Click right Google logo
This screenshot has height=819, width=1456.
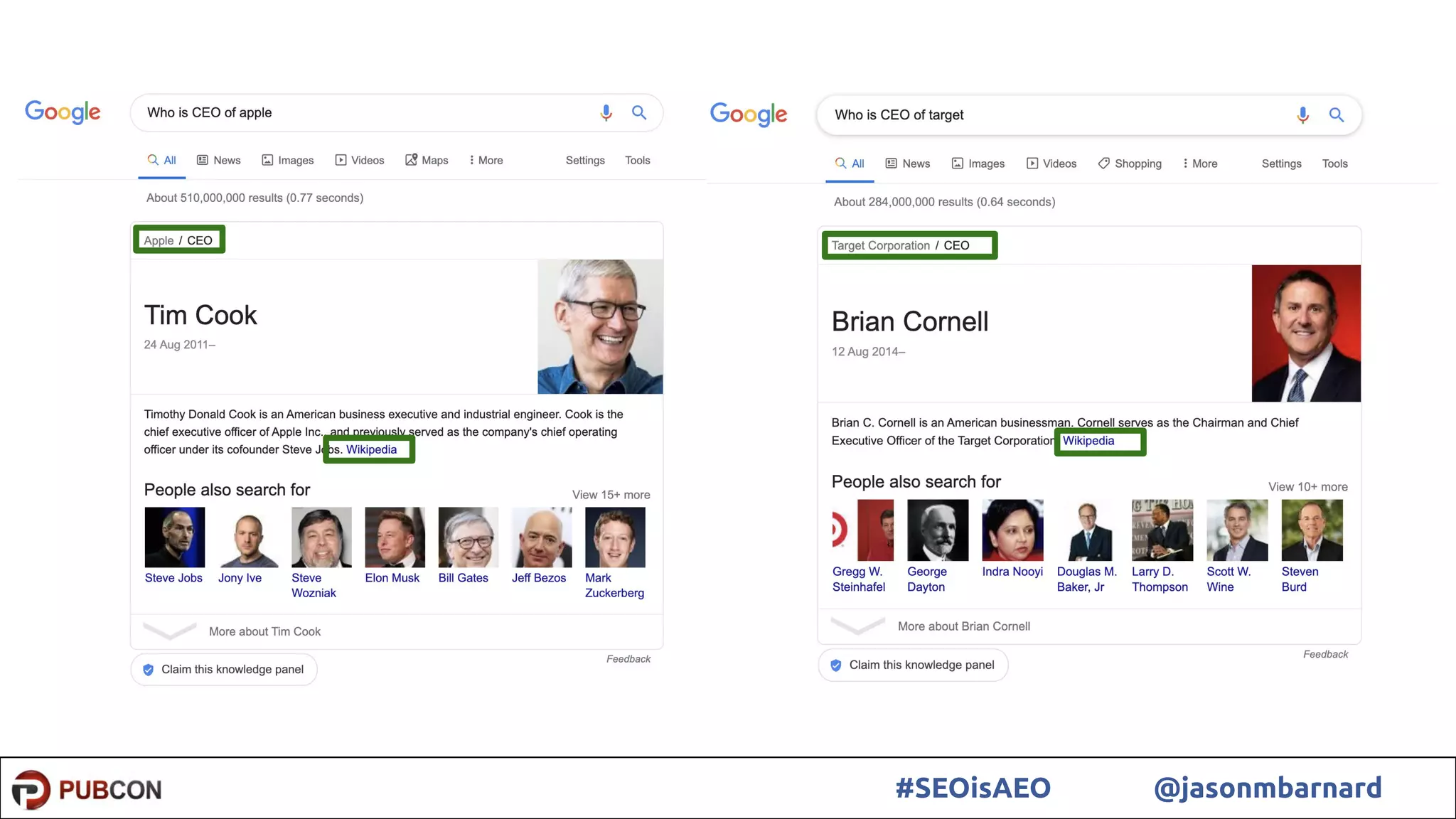(749, 114)
